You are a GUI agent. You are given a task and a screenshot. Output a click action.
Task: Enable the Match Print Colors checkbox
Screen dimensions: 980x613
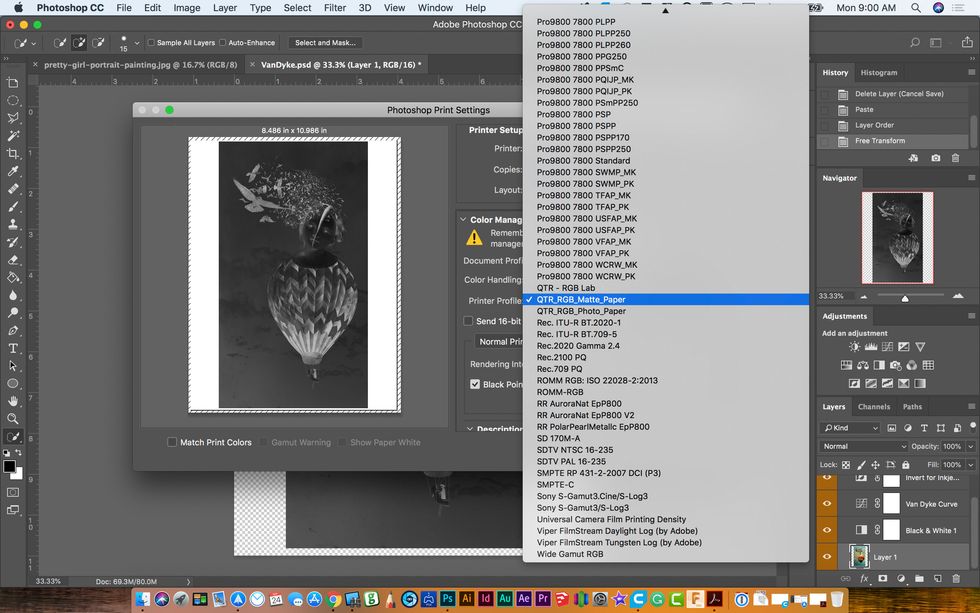[172, 441]
